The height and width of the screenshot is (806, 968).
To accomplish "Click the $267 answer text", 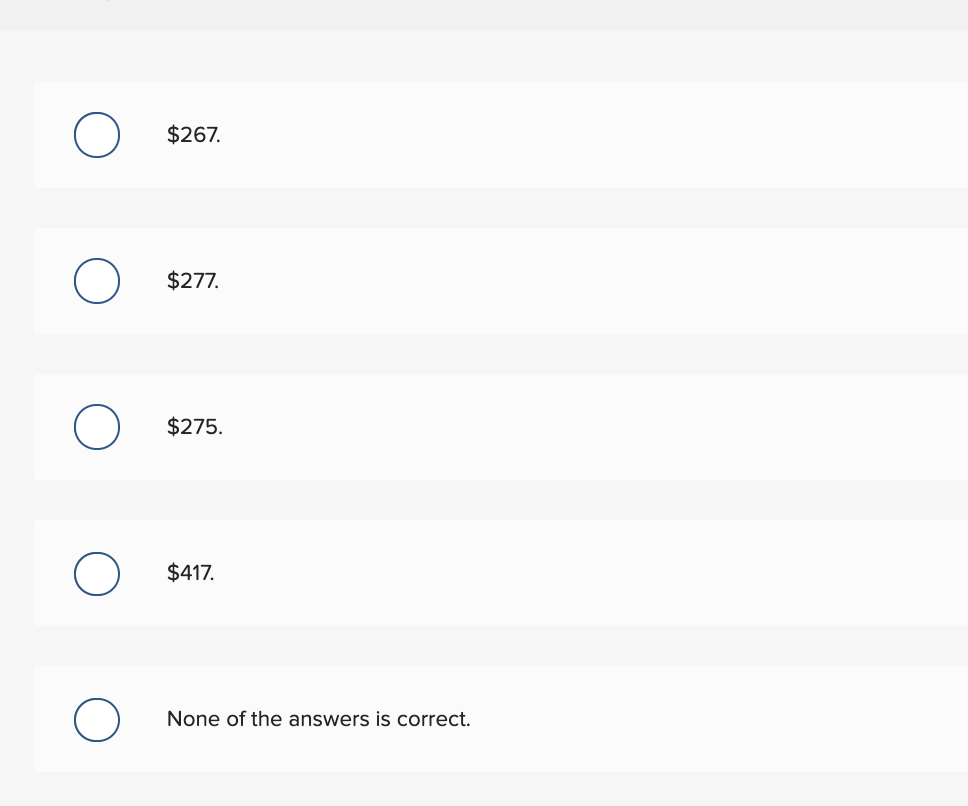I will click(194, 135).
